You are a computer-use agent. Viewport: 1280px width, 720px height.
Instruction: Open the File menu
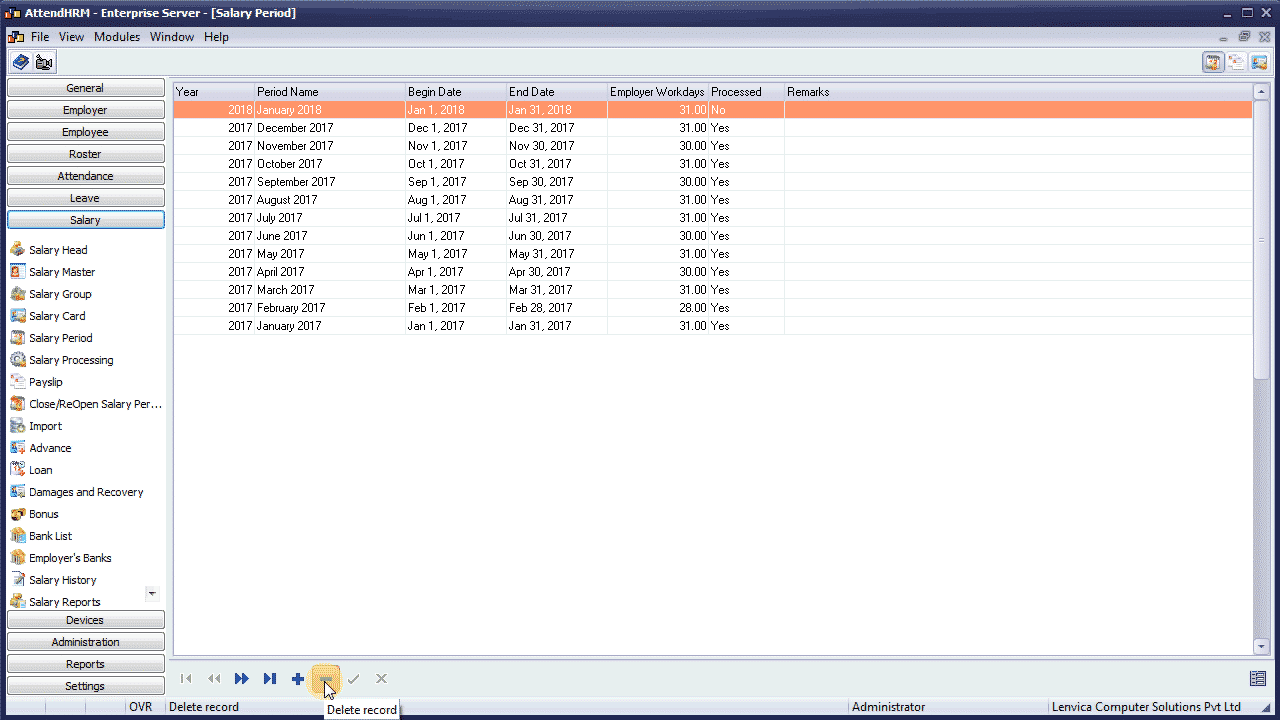tap(40, 37)
